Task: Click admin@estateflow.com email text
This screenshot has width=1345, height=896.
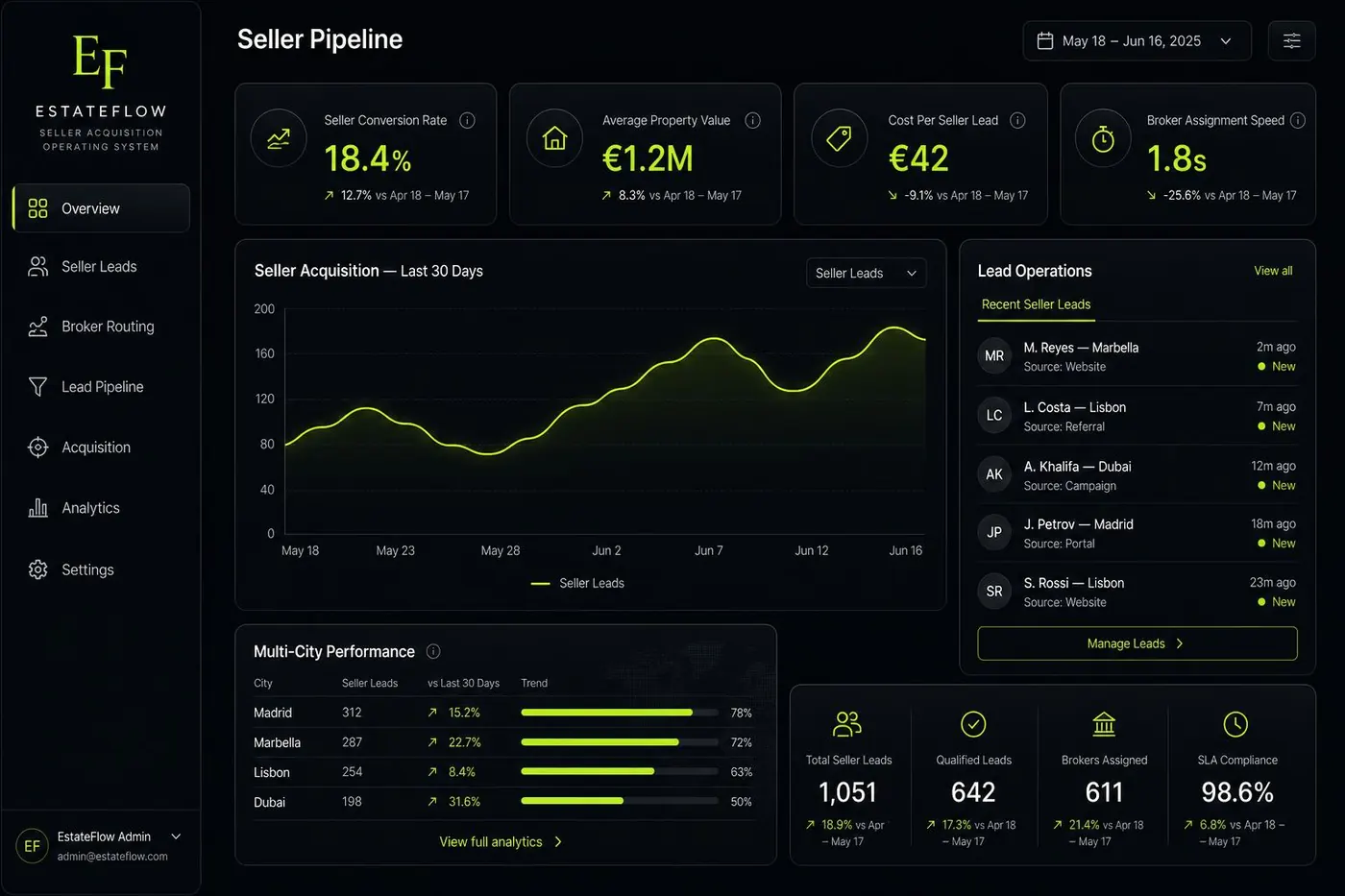Action: (x=112, y=857)
